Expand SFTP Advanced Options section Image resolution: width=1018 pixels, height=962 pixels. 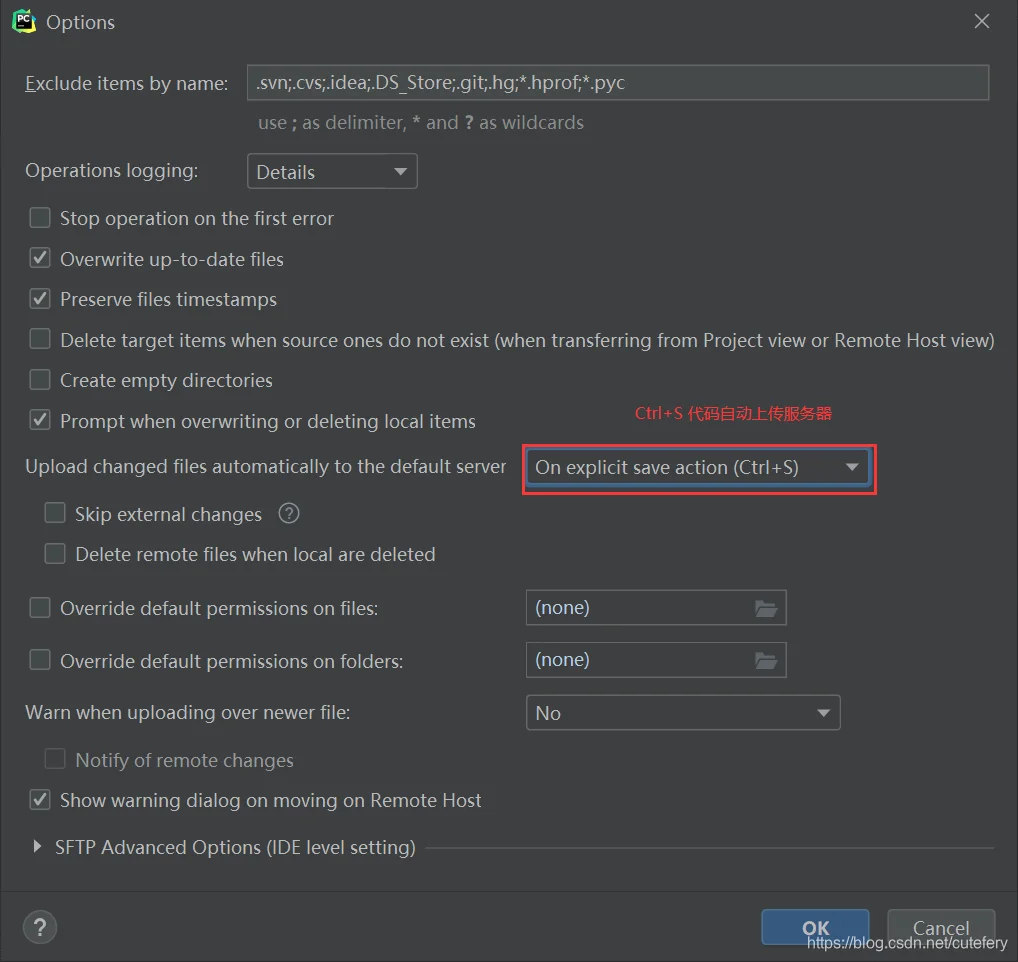click(38, 847)
